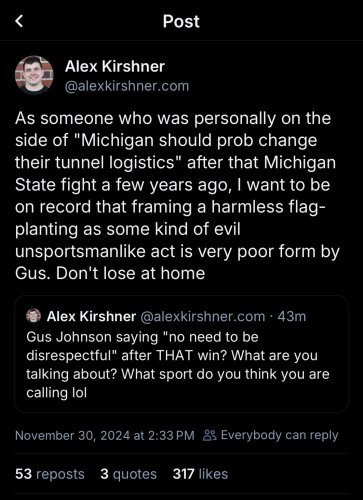Open the quoted Gus Johnson post
This screenshot has height=500, width=363.
181,354
